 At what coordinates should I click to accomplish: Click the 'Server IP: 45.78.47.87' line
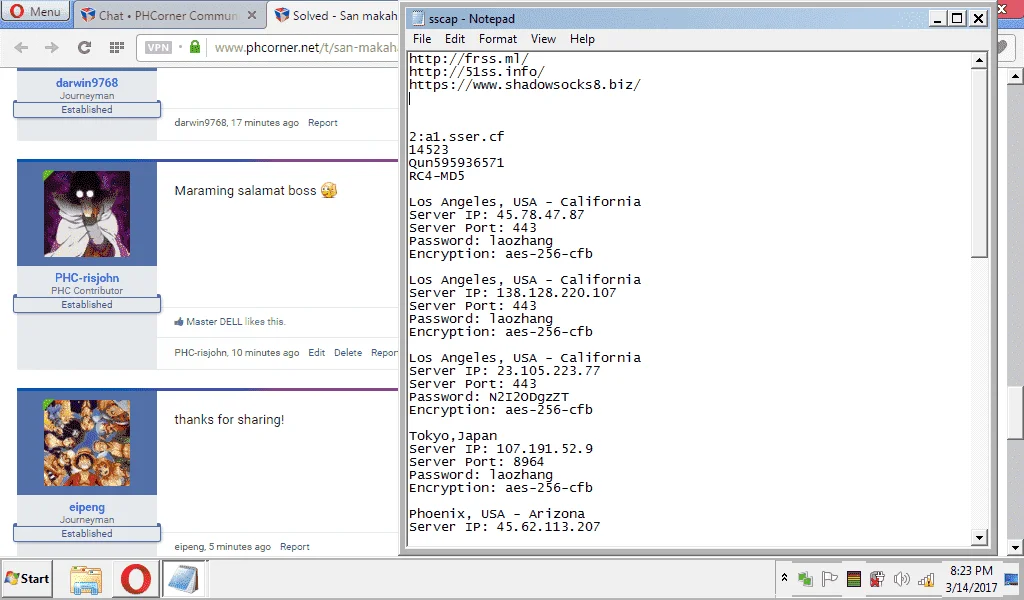pos(496,215)
